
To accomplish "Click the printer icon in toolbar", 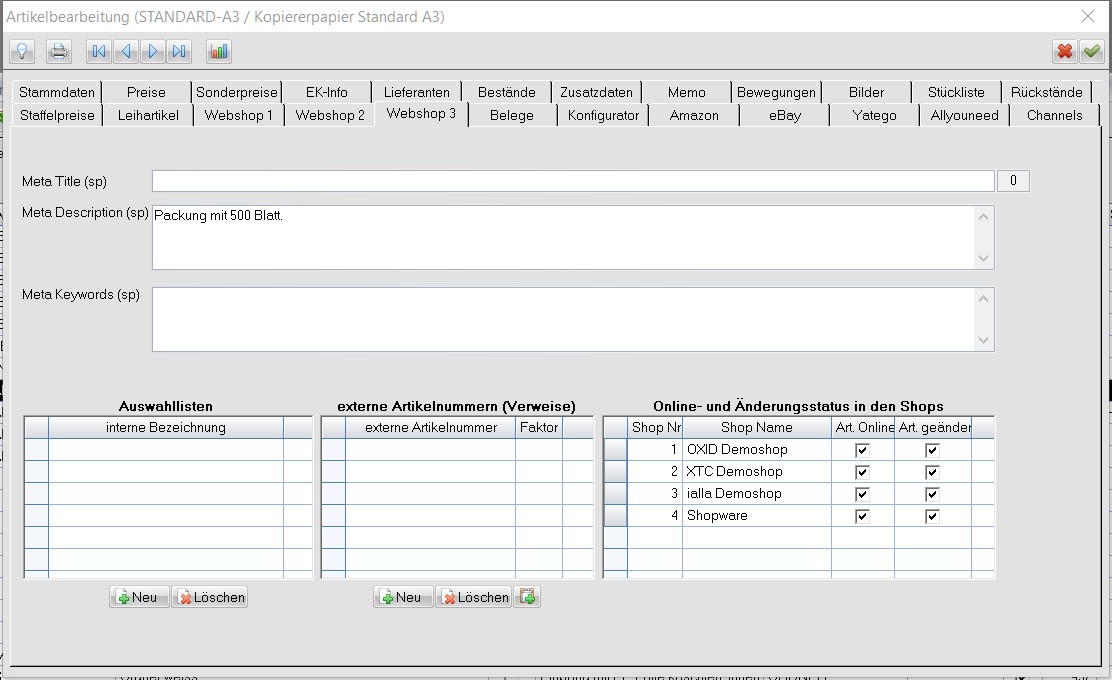I will [59, 51].
